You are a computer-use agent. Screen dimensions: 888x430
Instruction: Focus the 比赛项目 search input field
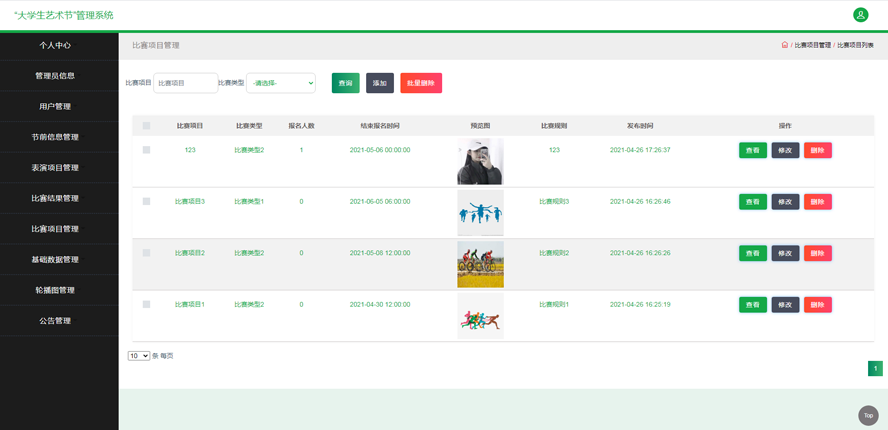[186, 83]
